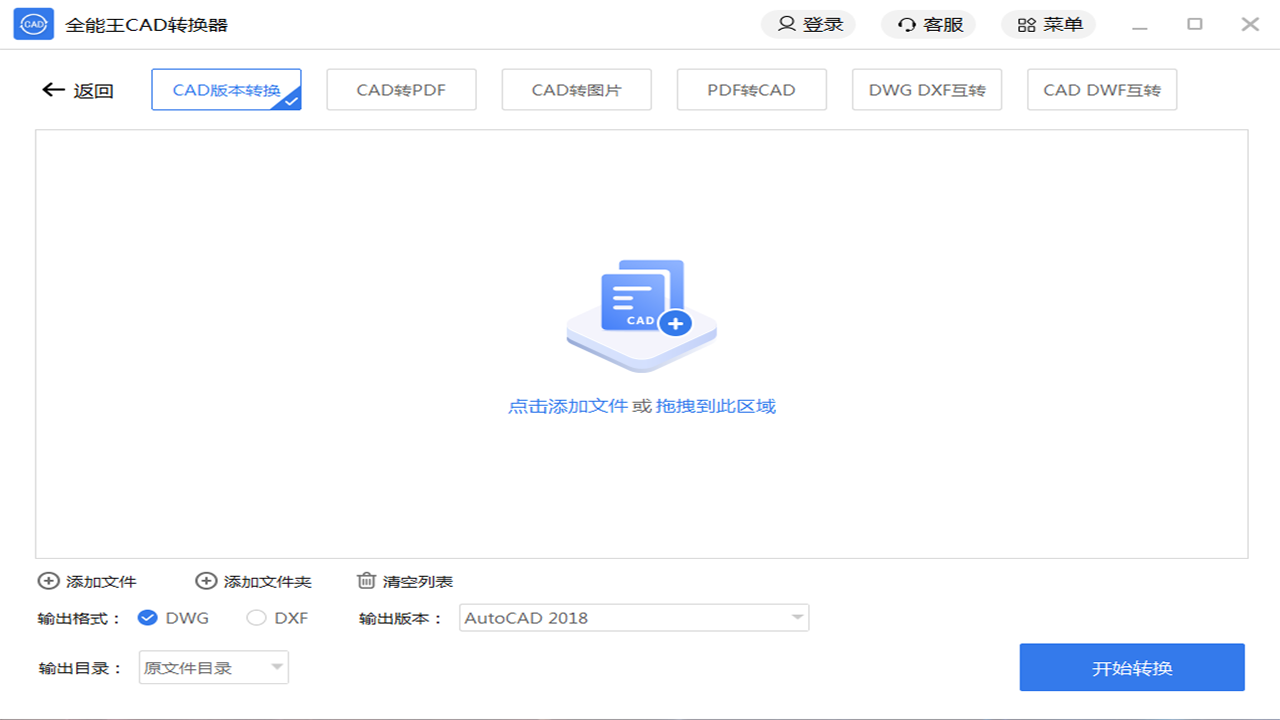Click the back arrow next to 返回

pos(53,89)
